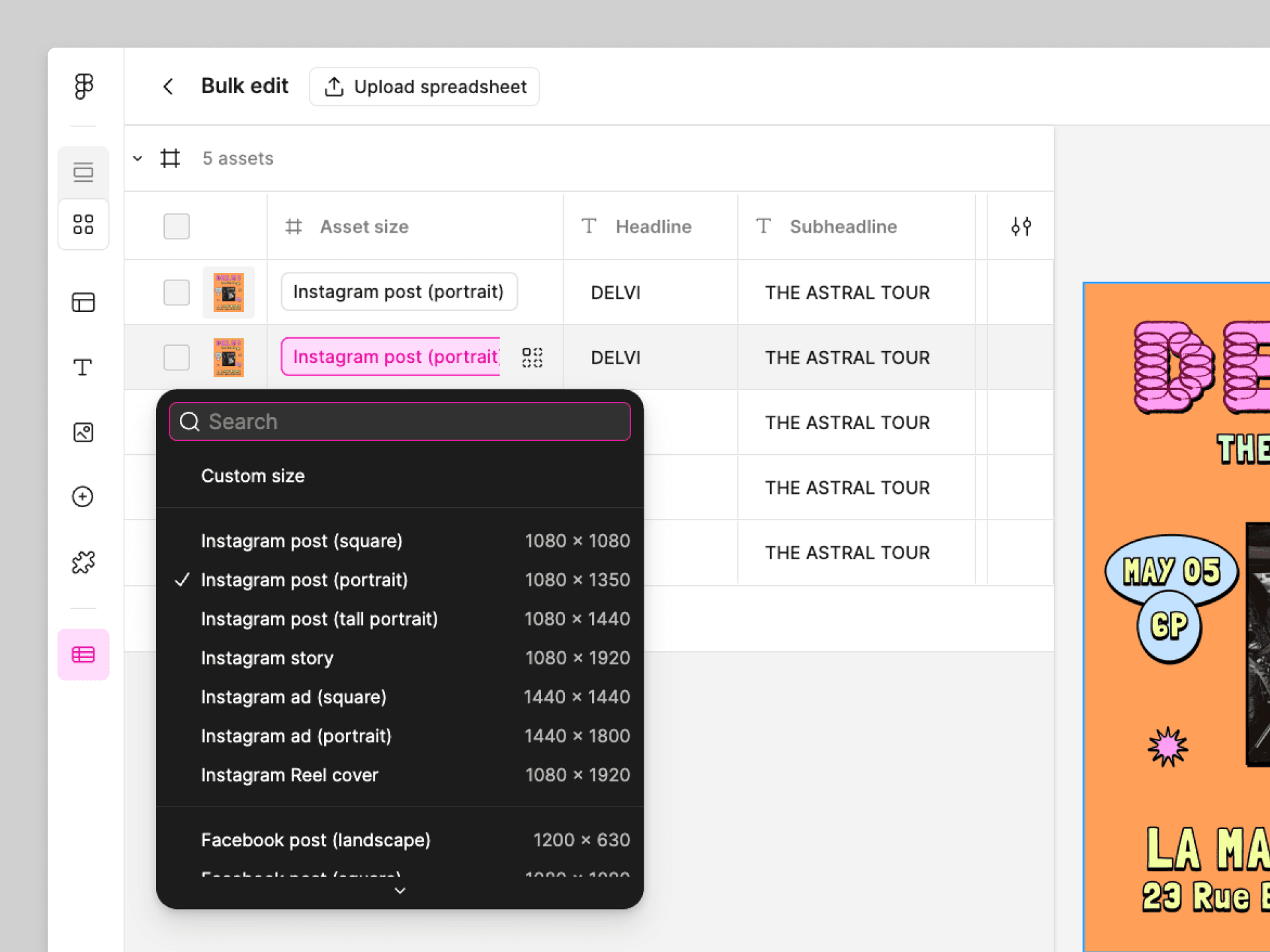Click the Bulk edit title
This screenshot has height=952, width=1270.
click(245, 86)
